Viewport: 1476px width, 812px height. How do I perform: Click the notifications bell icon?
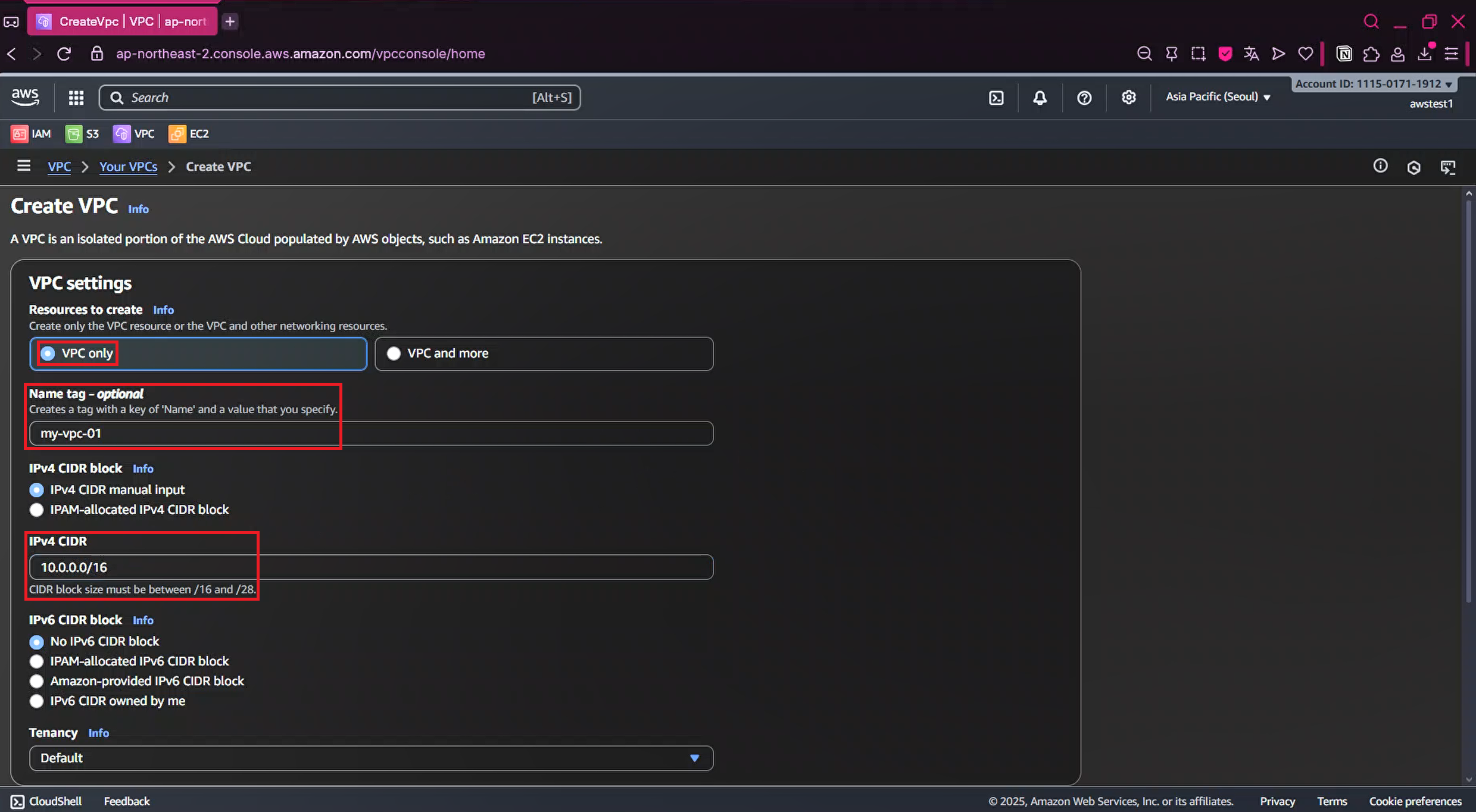coord(1040,98)
